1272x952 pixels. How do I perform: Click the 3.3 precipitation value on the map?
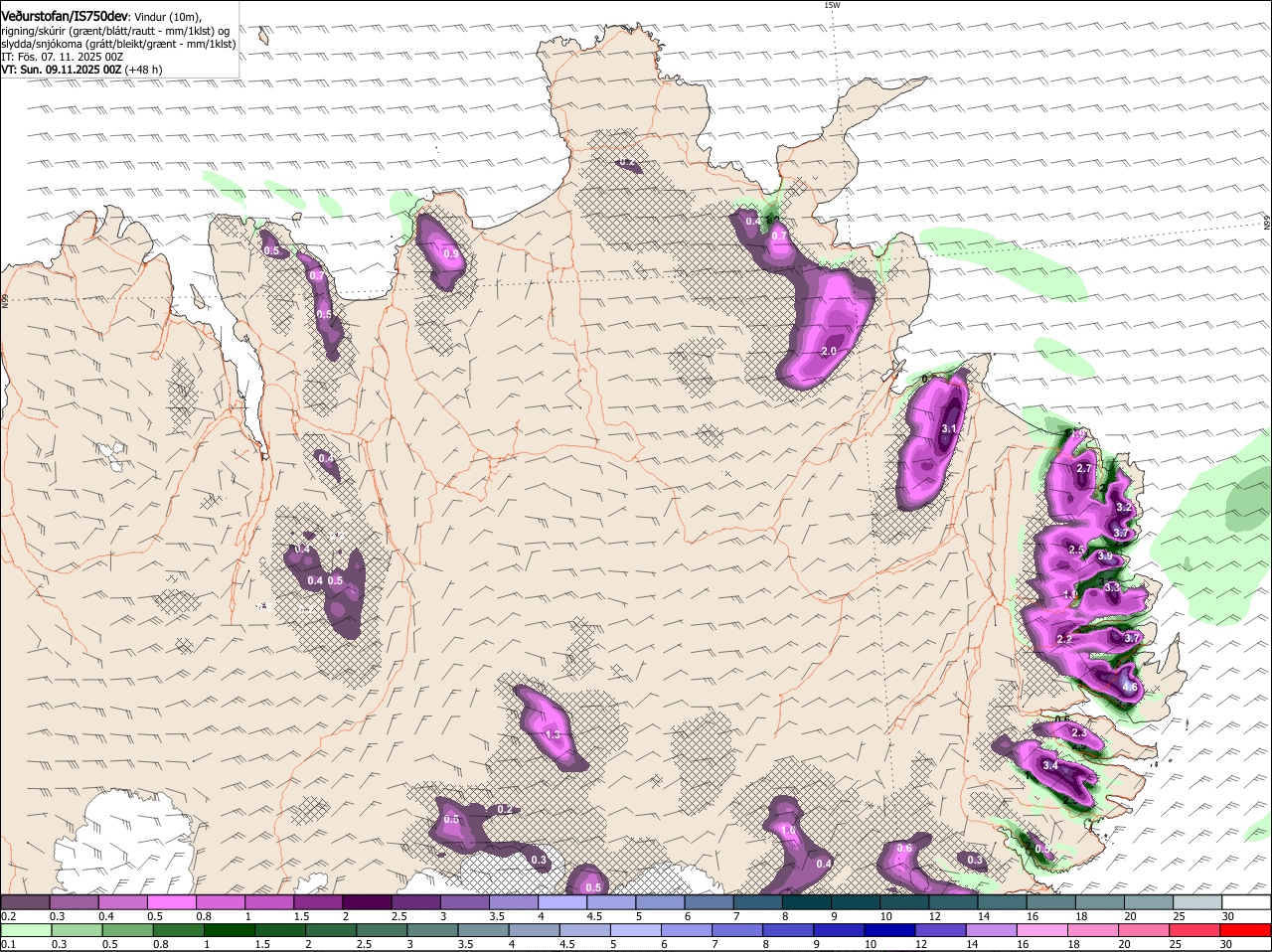[1112, 588]
